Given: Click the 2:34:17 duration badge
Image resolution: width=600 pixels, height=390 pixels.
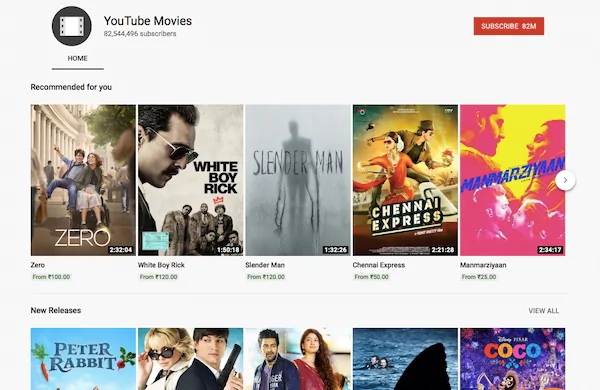Looking at the screenshot, I should [550, 250].
